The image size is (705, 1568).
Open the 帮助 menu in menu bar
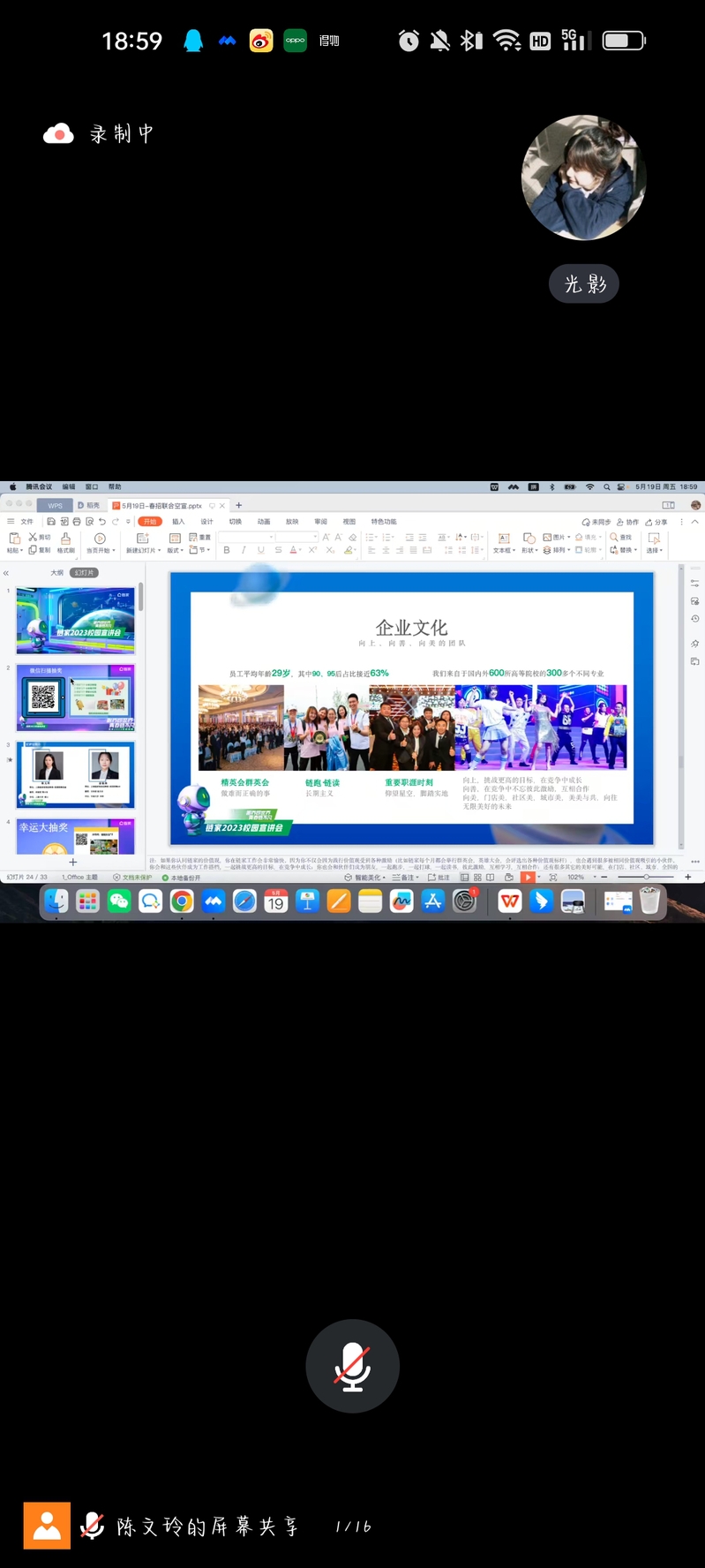pyautogui.click(x=115, y=486)
